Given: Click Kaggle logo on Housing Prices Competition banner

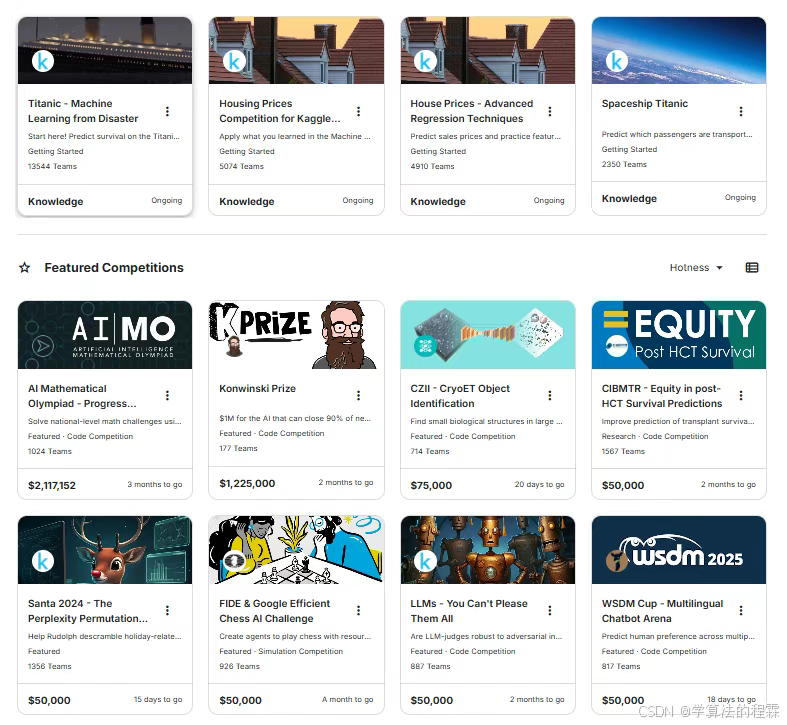Looking at the screenshot, I should pos(234,62).
